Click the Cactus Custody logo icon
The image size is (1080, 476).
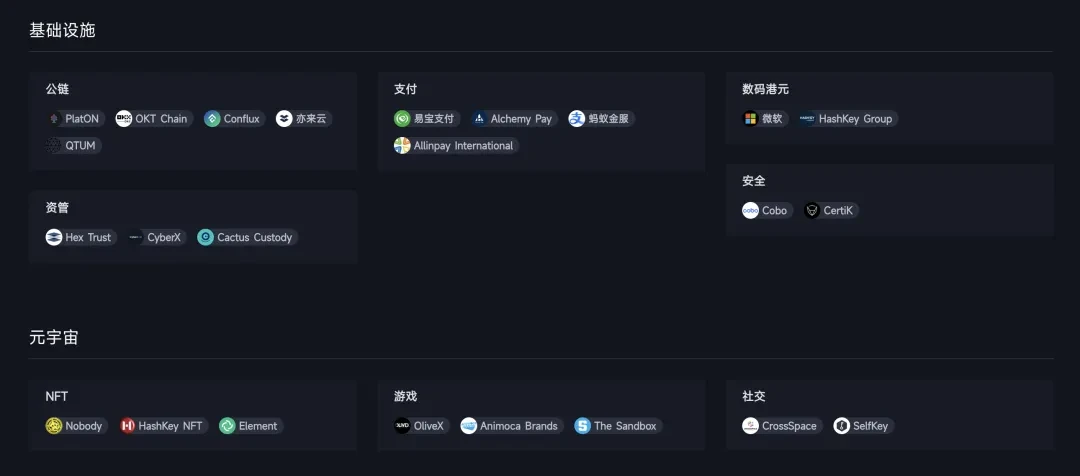206,238
